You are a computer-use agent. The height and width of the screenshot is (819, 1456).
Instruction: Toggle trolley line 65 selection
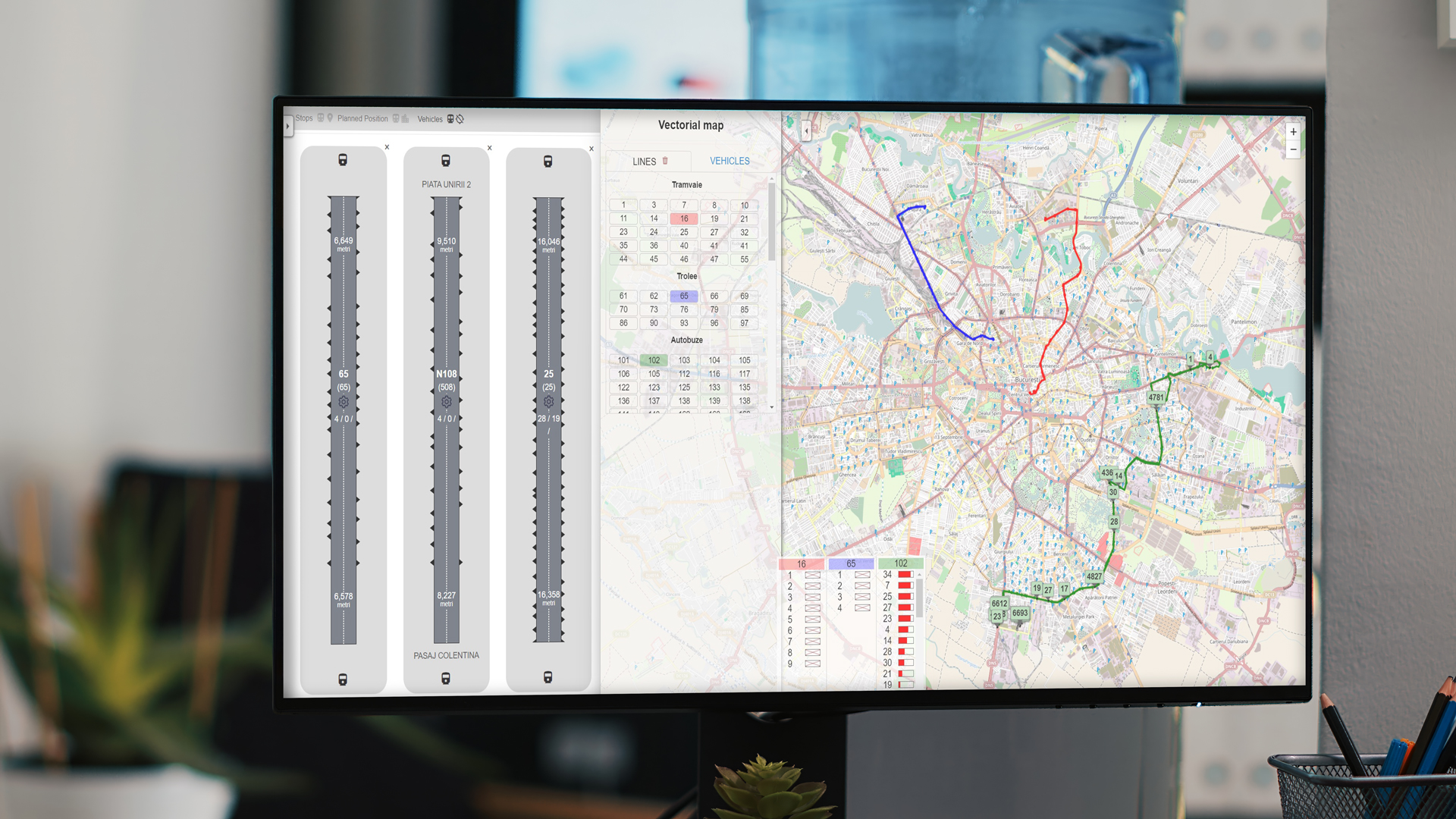coord(684,297)
